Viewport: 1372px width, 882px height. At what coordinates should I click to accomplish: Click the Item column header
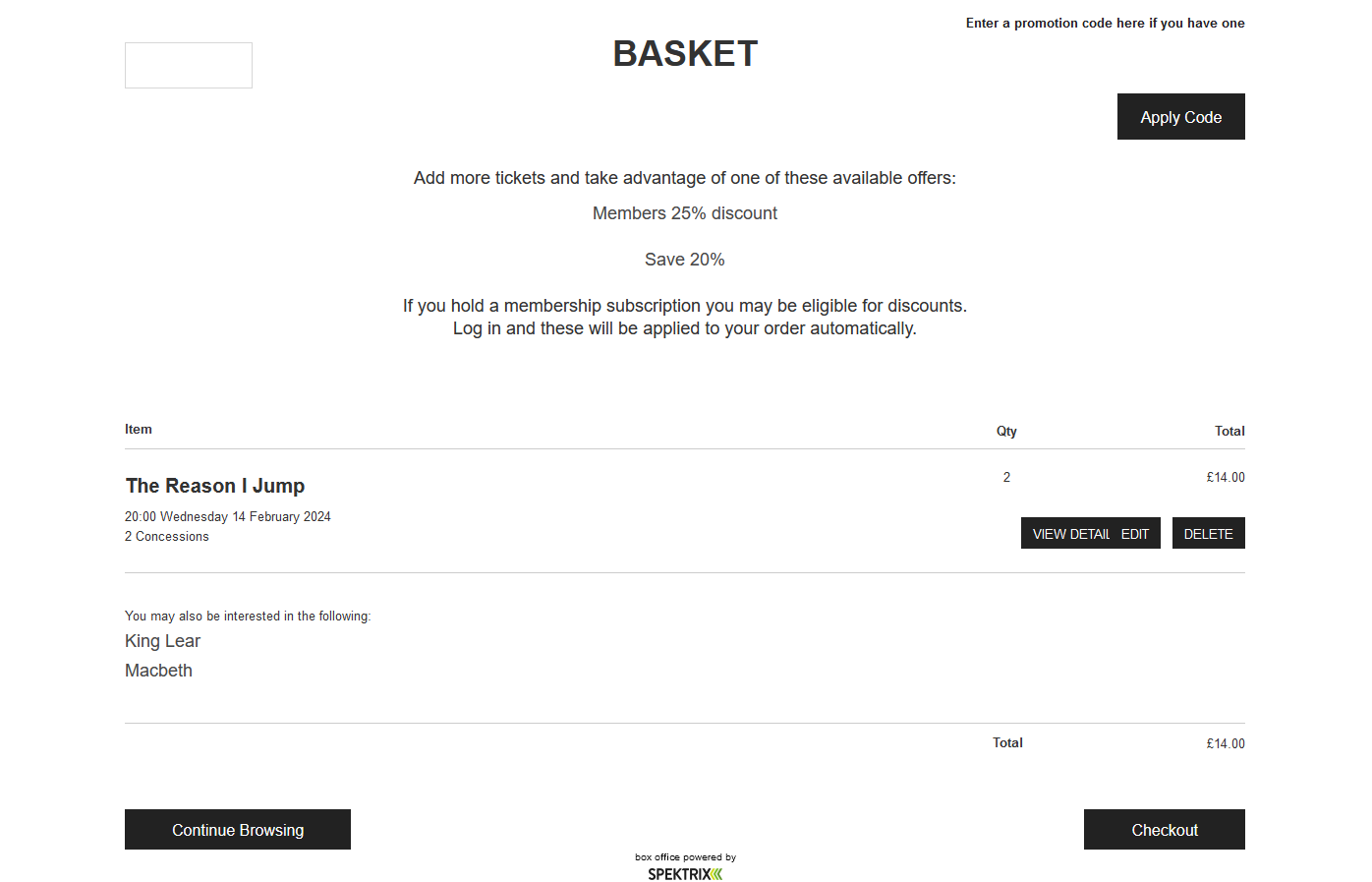tap(139, 429)
